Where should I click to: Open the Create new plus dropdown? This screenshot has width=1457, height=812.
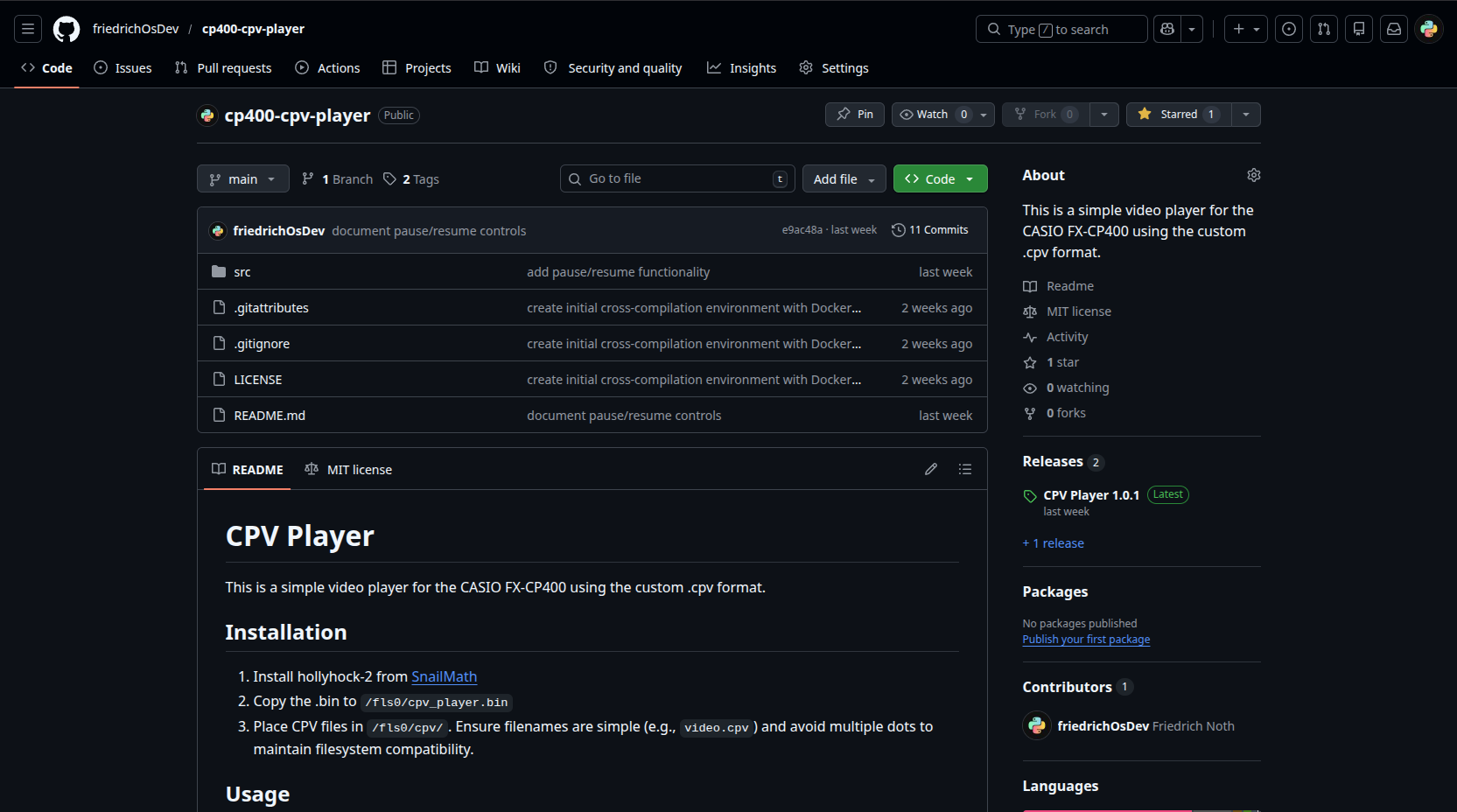[1246, 29]
